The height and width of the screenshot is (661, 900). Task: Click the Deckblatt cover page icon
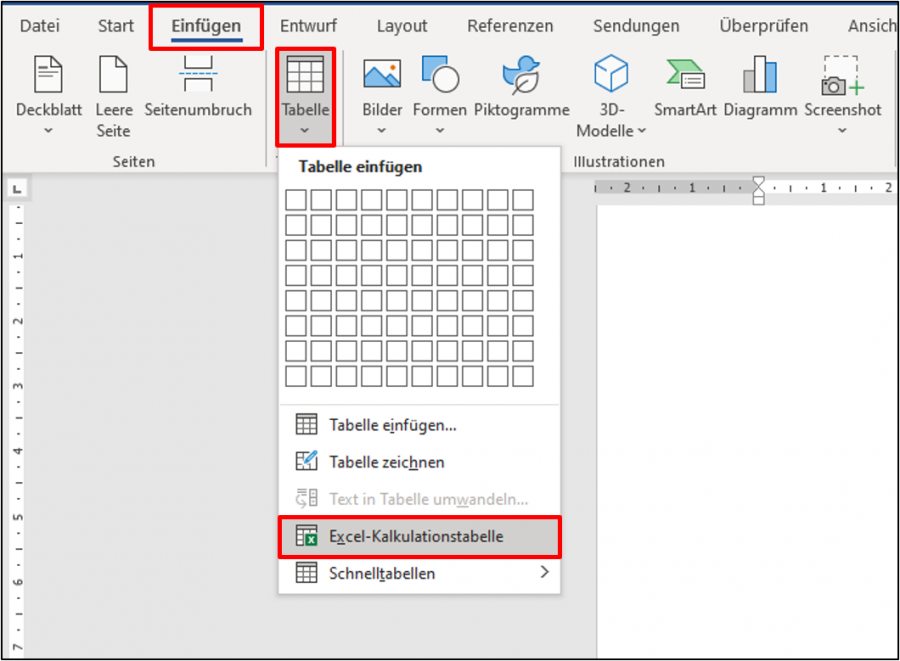[x=49, y=77]
